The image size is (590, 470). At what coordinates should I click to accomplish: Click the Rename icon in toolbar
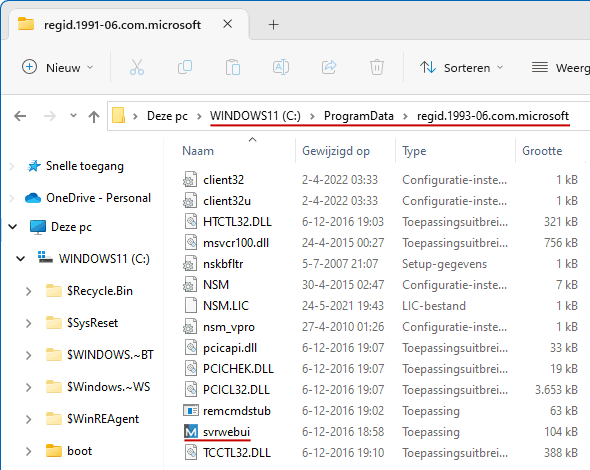tap(281, 67)
